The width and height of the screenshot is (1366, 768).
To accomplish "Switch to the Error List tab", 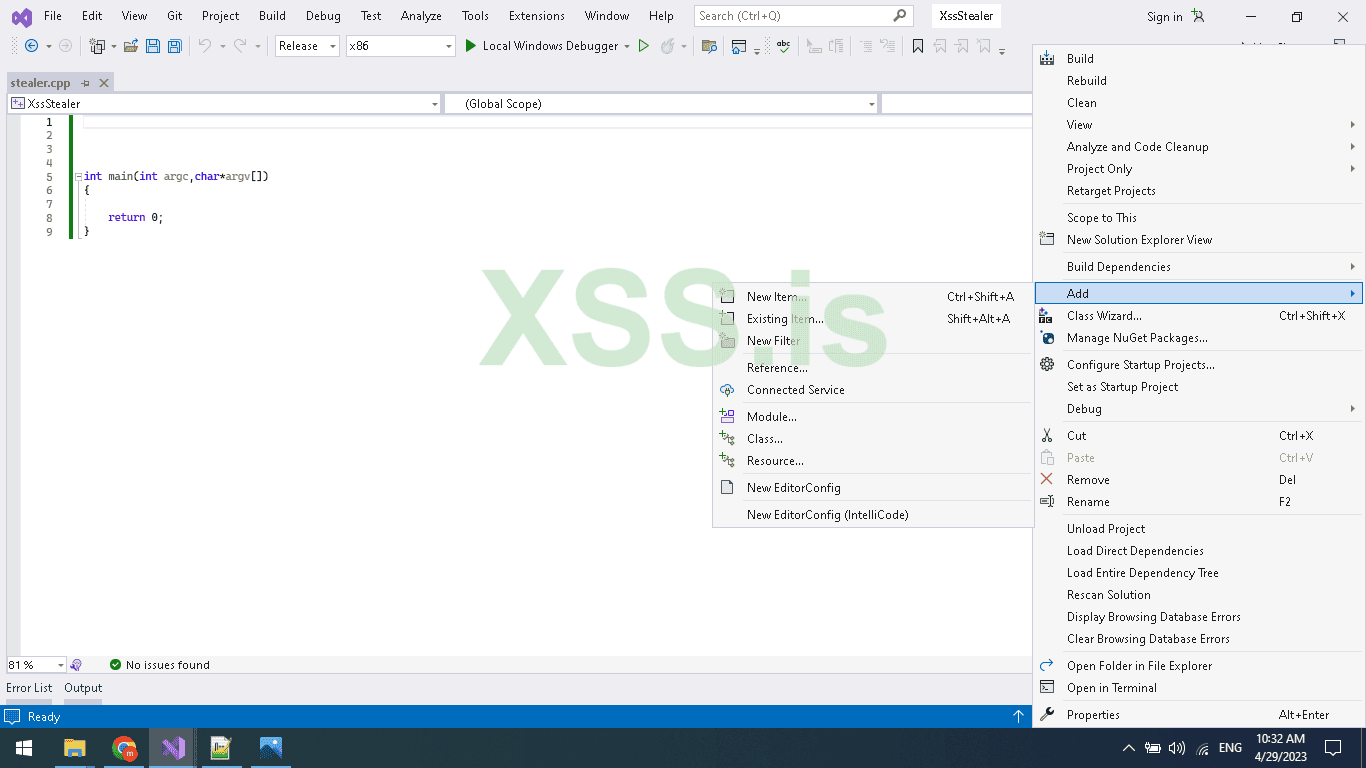I will [29, 688].
